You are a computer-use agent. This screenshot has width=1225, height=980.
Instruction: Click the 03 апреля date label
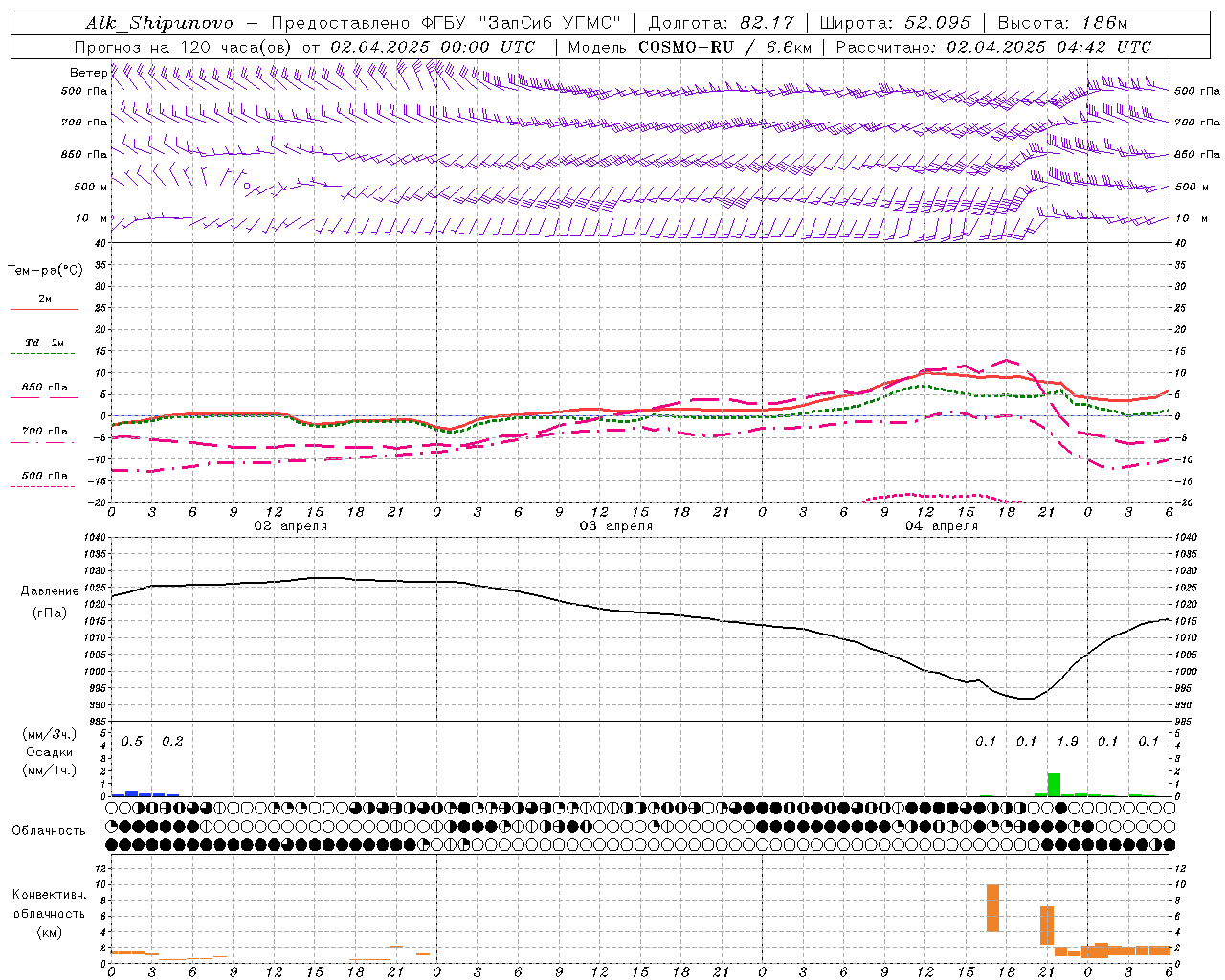point(615,526)
